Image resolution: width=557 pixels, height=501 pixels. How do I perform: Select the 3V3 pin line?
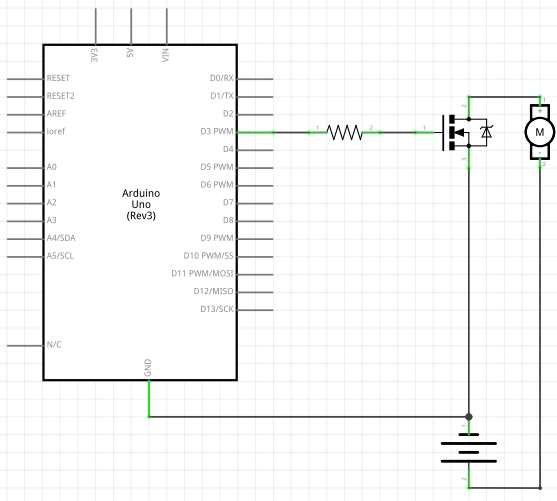coord(96,27)
